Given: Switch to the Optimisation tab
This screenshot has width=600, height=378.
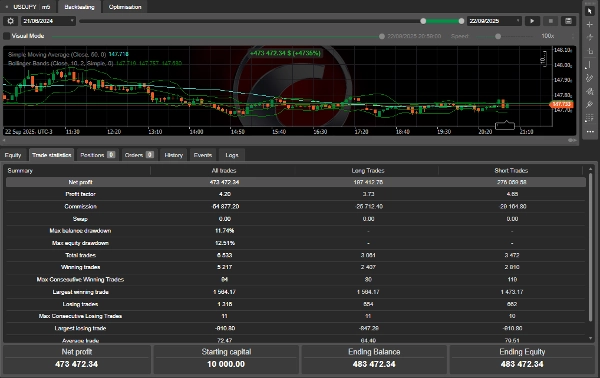Looking at the screenshot, I should click(x=125, y=7).
